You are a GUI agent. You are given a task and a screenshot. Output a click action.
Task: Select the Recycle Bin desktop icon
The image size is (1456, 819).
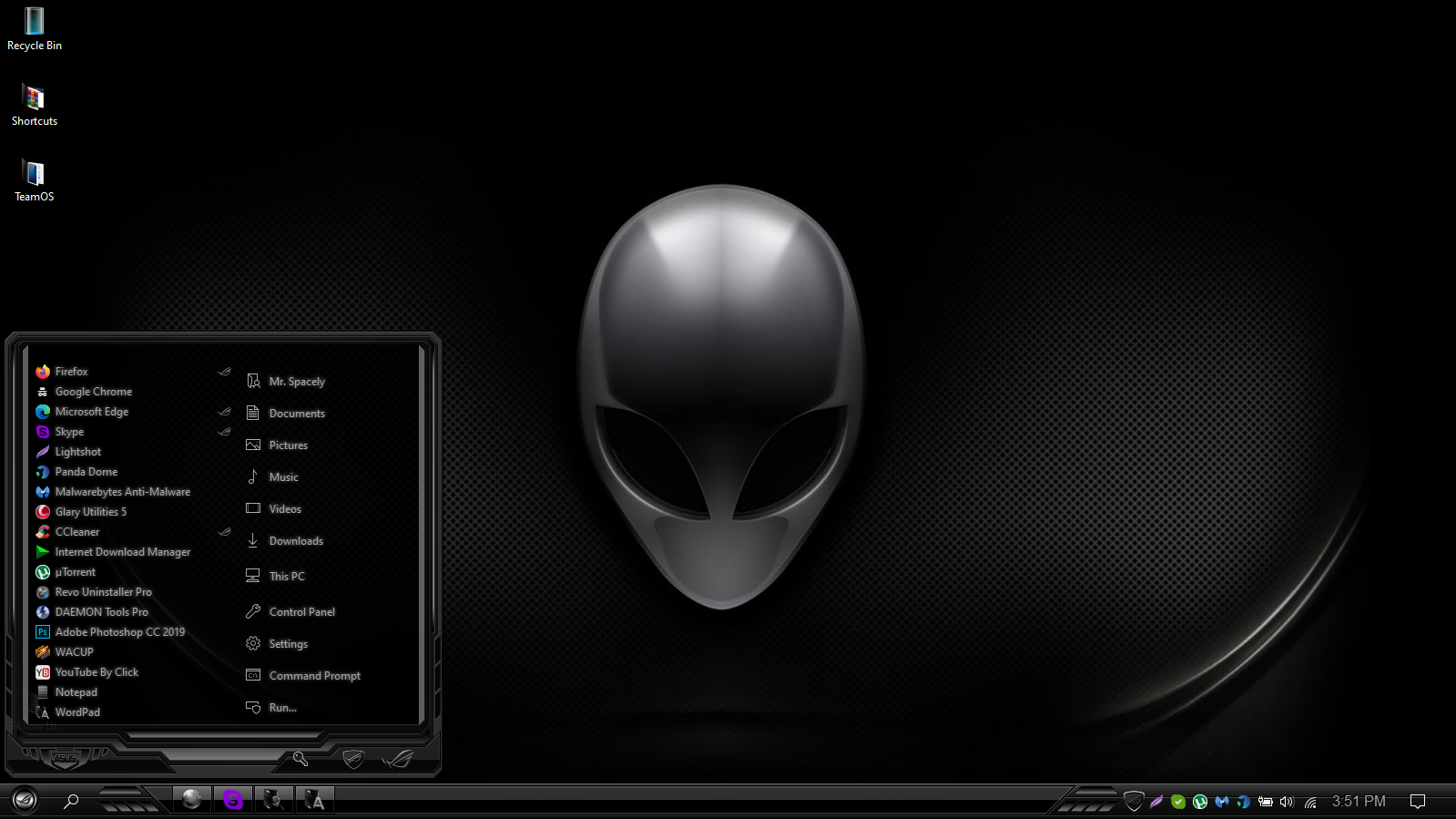click(x=35, y=29)
